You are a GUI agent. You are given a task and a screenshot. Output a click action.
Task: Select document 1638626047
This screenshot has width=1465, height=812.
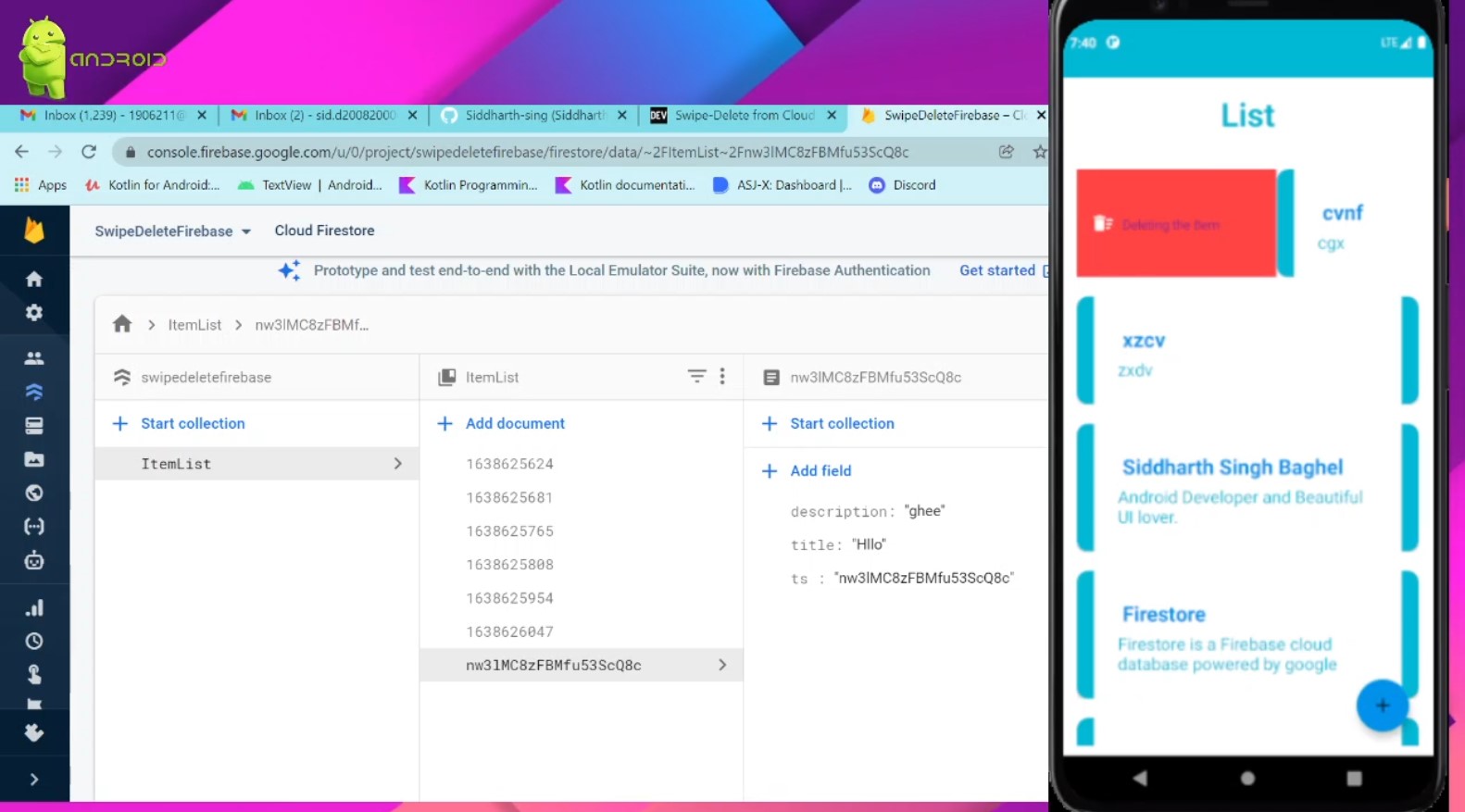pos(510,631)
